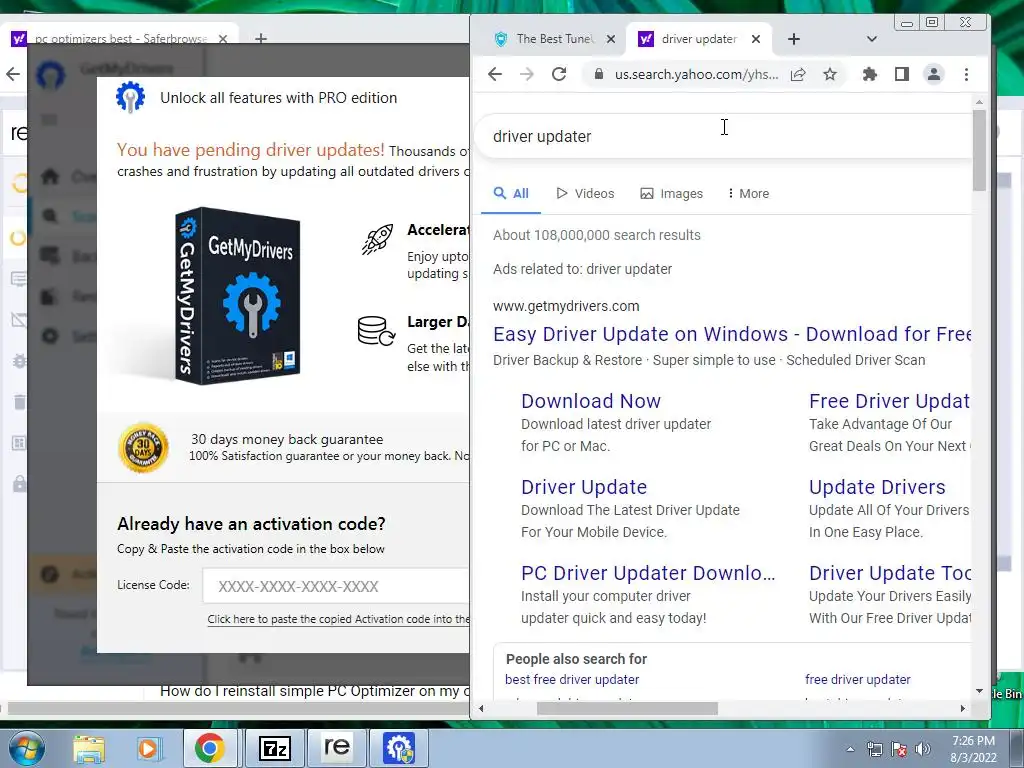Close the 'driver updater' tab
The image size is (1024, 768).
click(756, 39)
